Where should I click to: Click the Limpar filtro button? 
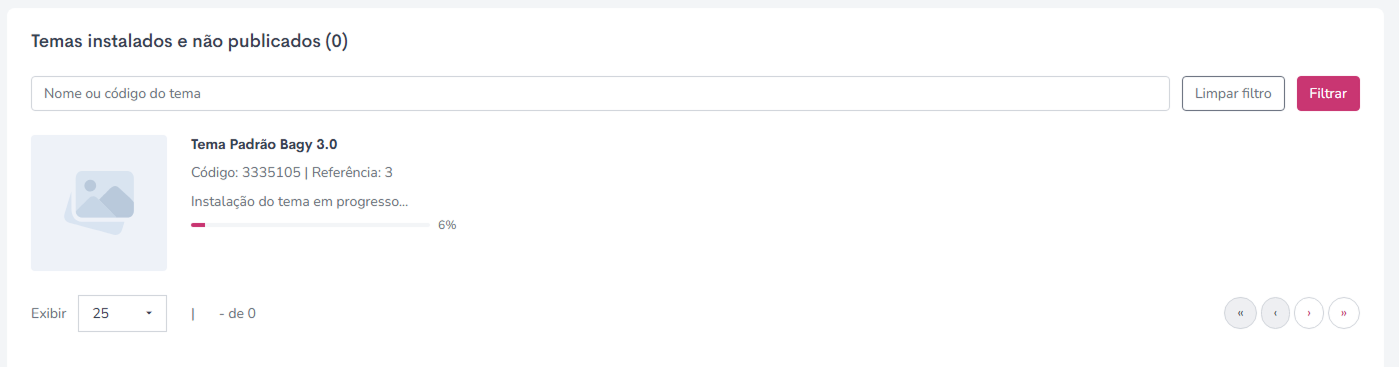[x=1233, y=93]
